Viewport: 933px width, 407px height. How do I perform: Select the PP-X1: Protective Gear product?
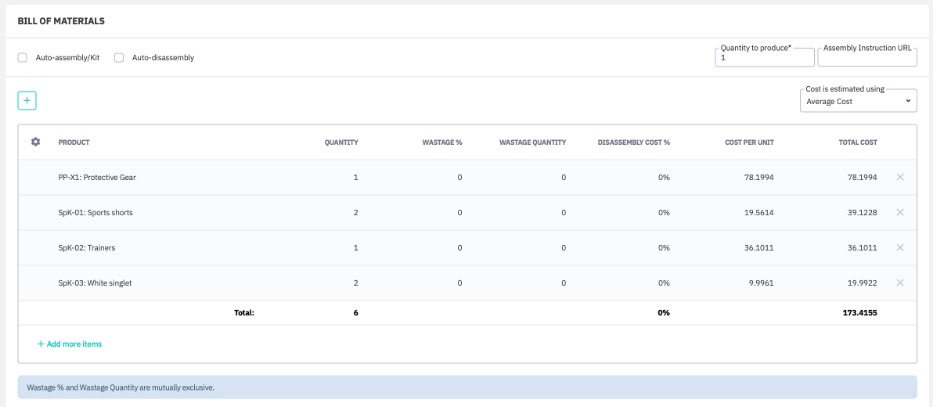97,177
